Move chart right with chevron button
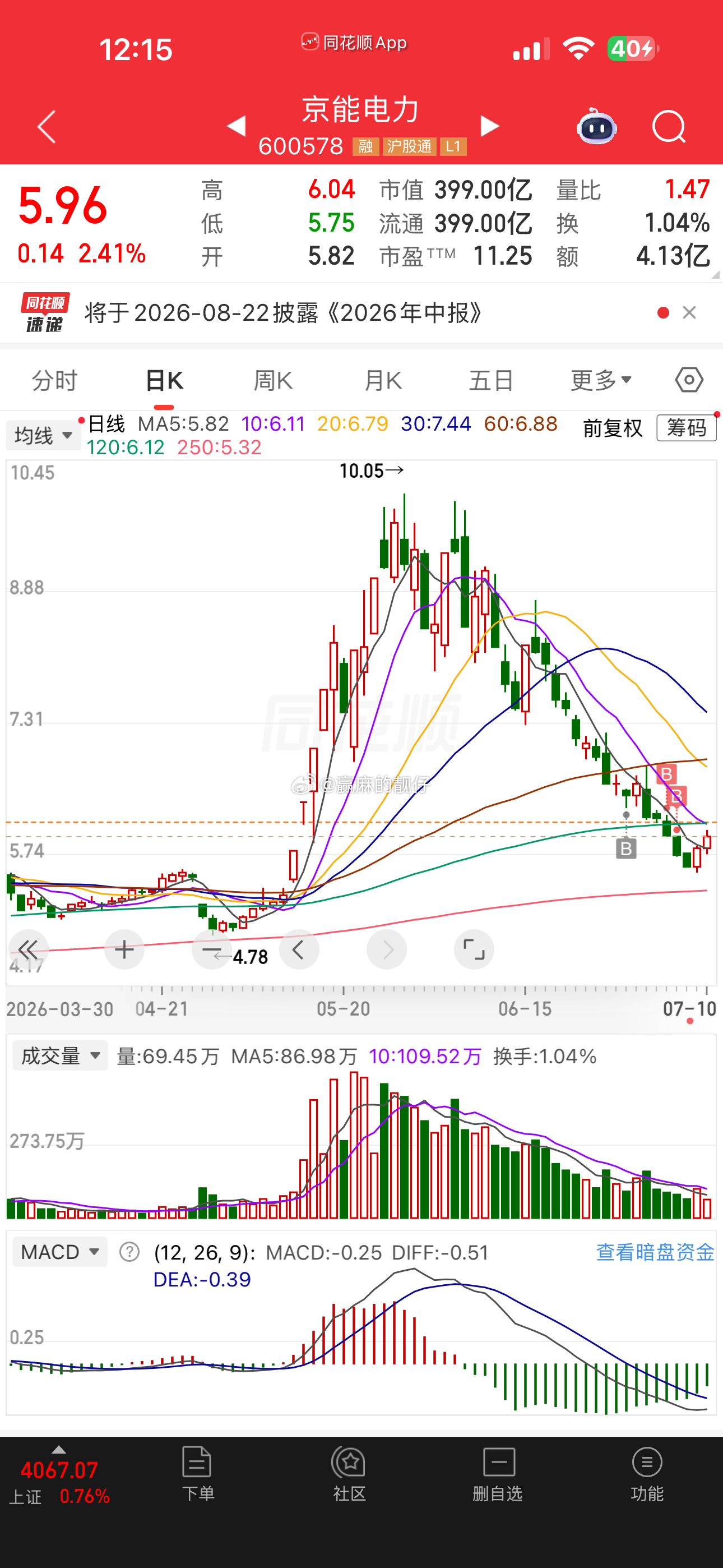The height and width of the screenshot is (1568, 723). click(387, 949)
